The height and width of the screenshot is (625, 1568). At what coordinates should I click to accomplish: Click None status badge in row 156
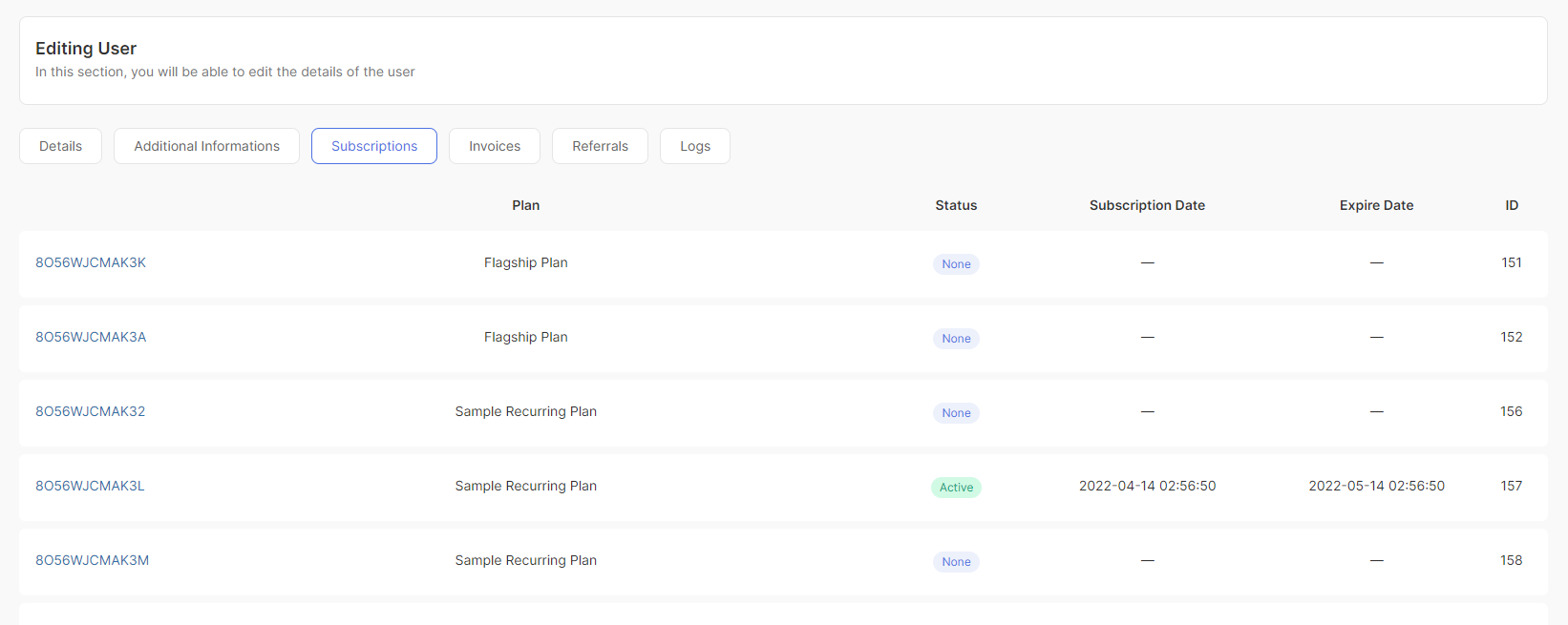pyautogui.click(x=956, y=413)
